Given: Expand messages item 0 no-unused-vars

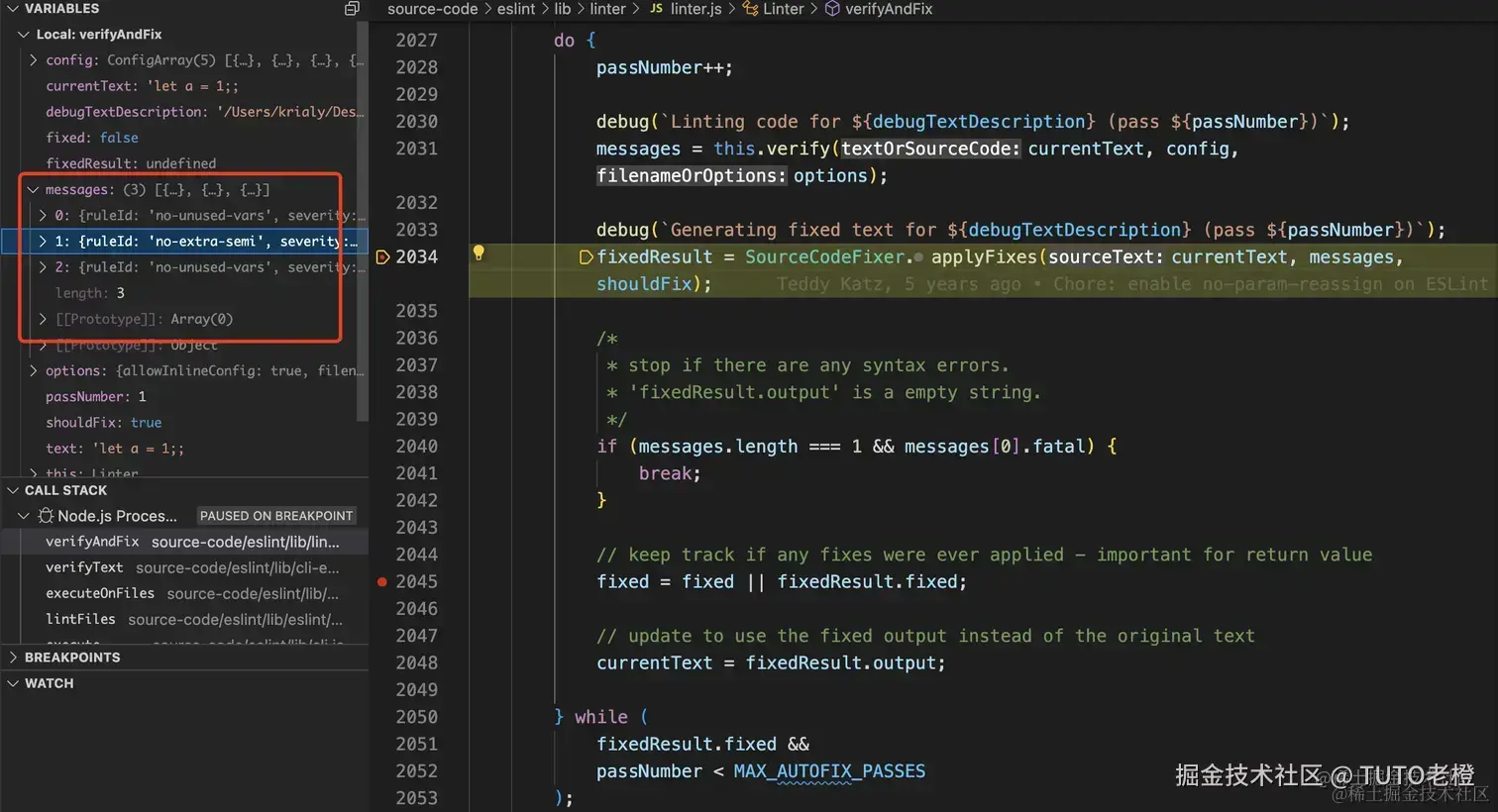Looking at the screenshot, I should click(43, 216).
